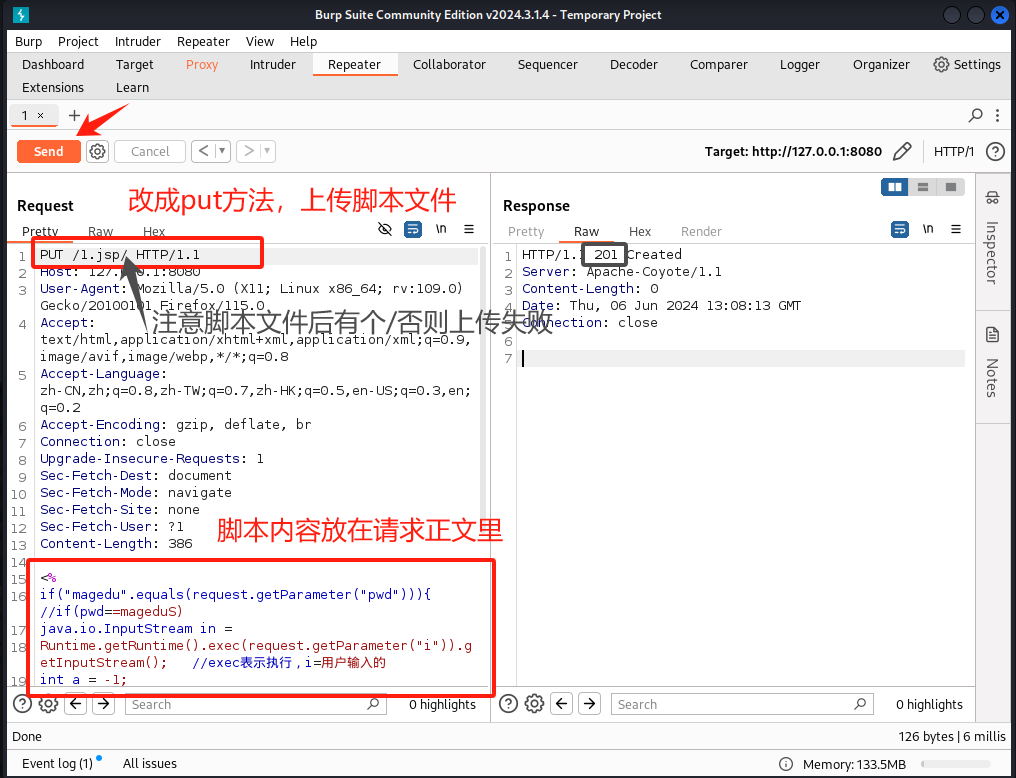This screenshot has height=778, width=1016.
Task: Close Repeater tab 1 with the x
Action: tap(40, 115)
